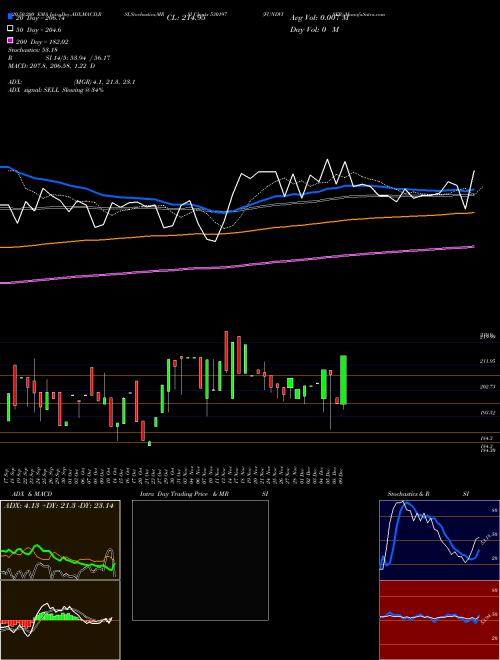Viewport: 500px width, 660px height.
Task: Click the 202.73 price axis label
Action: [x=488, y=387]
